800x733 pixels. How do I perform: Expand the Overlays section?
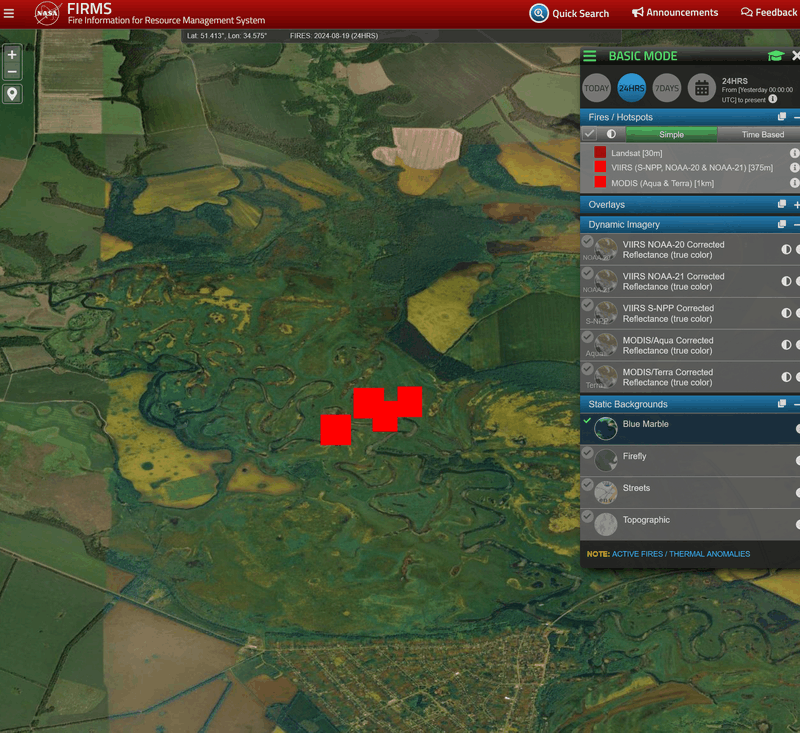796,205
